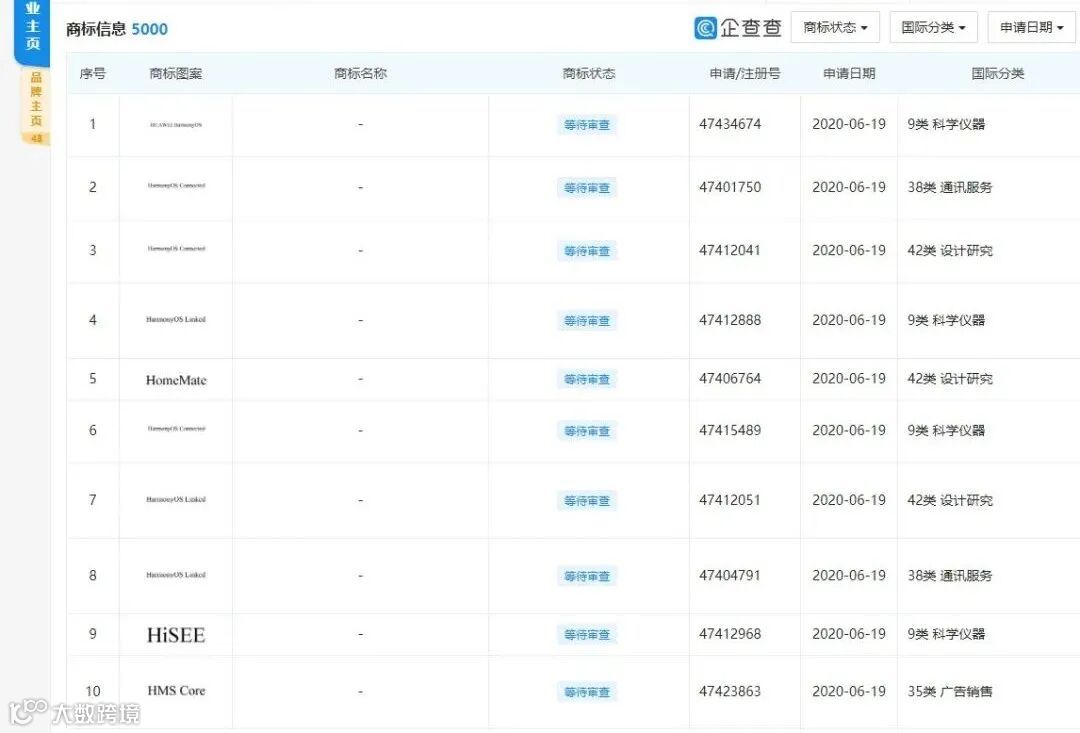Click 35类 广告销售 in the HMS Core row
The width and height of the screenshot is (1080, 733).
click(x=950, y=692)
